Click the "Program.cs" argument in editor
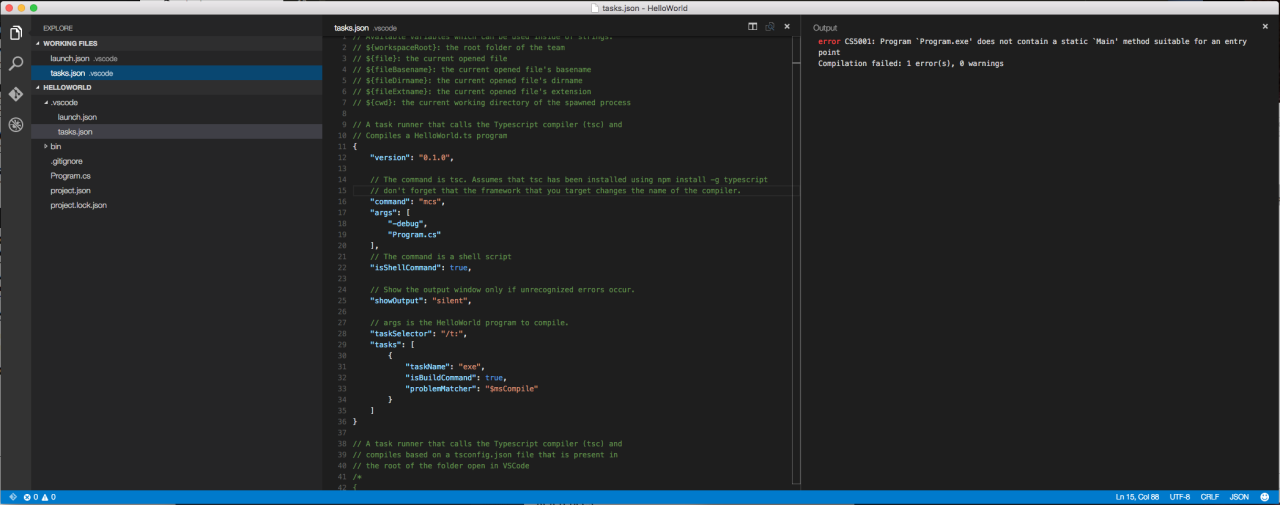Screen dimensions: 1280x505 tap(414, 234)
